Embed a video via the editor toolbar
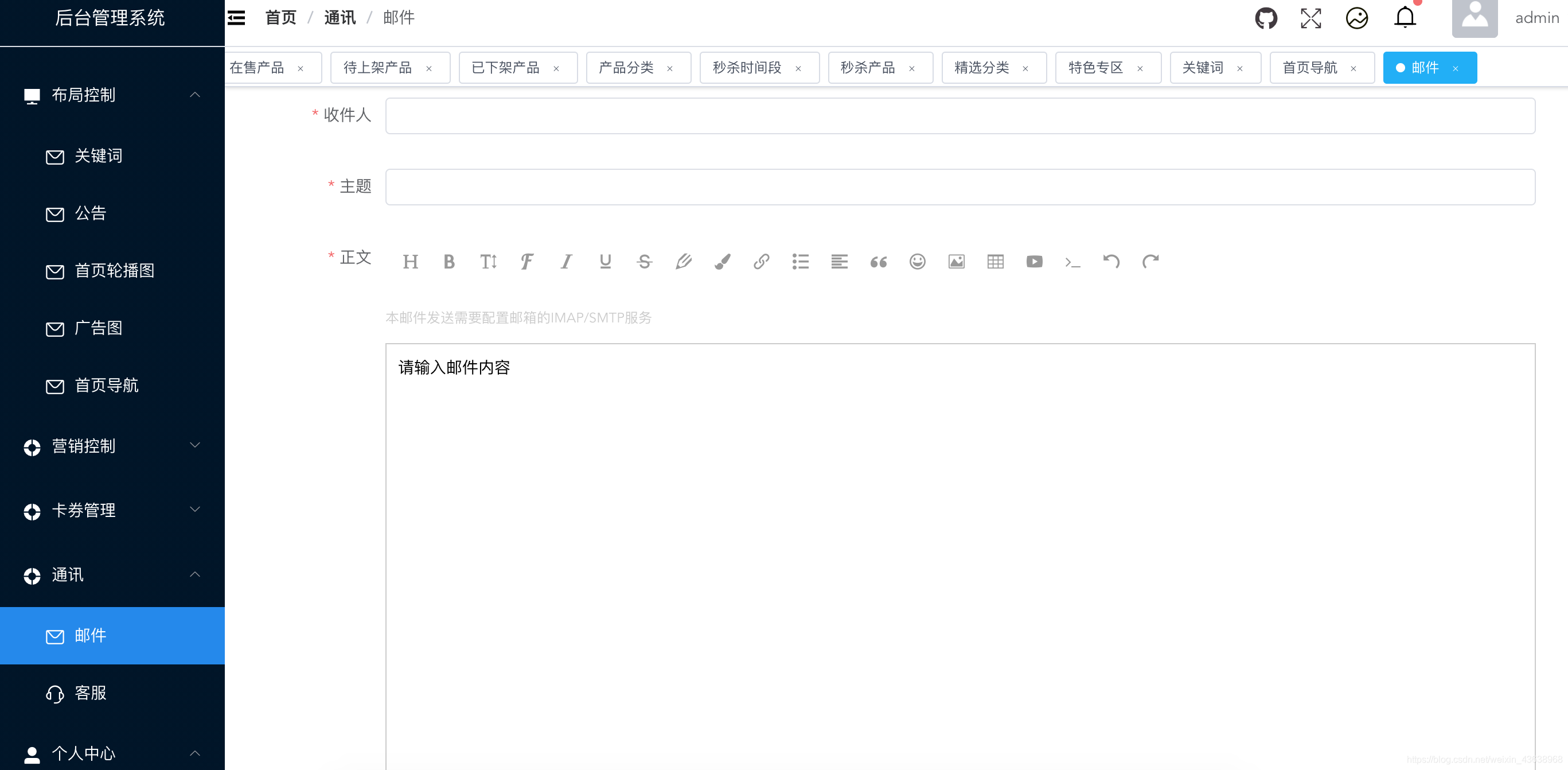 pyautogui.click(x=1034, y=261)
